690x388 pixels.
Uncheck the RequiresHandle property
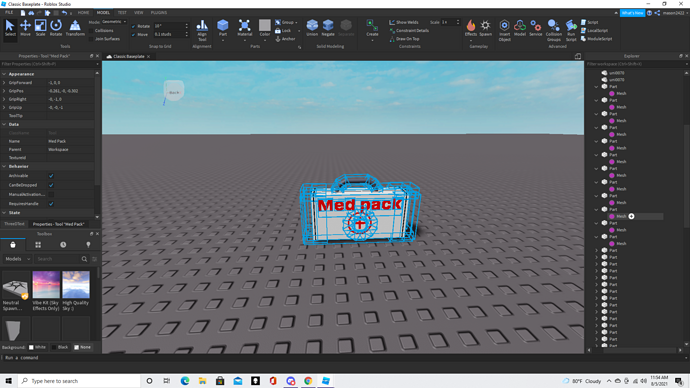(51, 204)
